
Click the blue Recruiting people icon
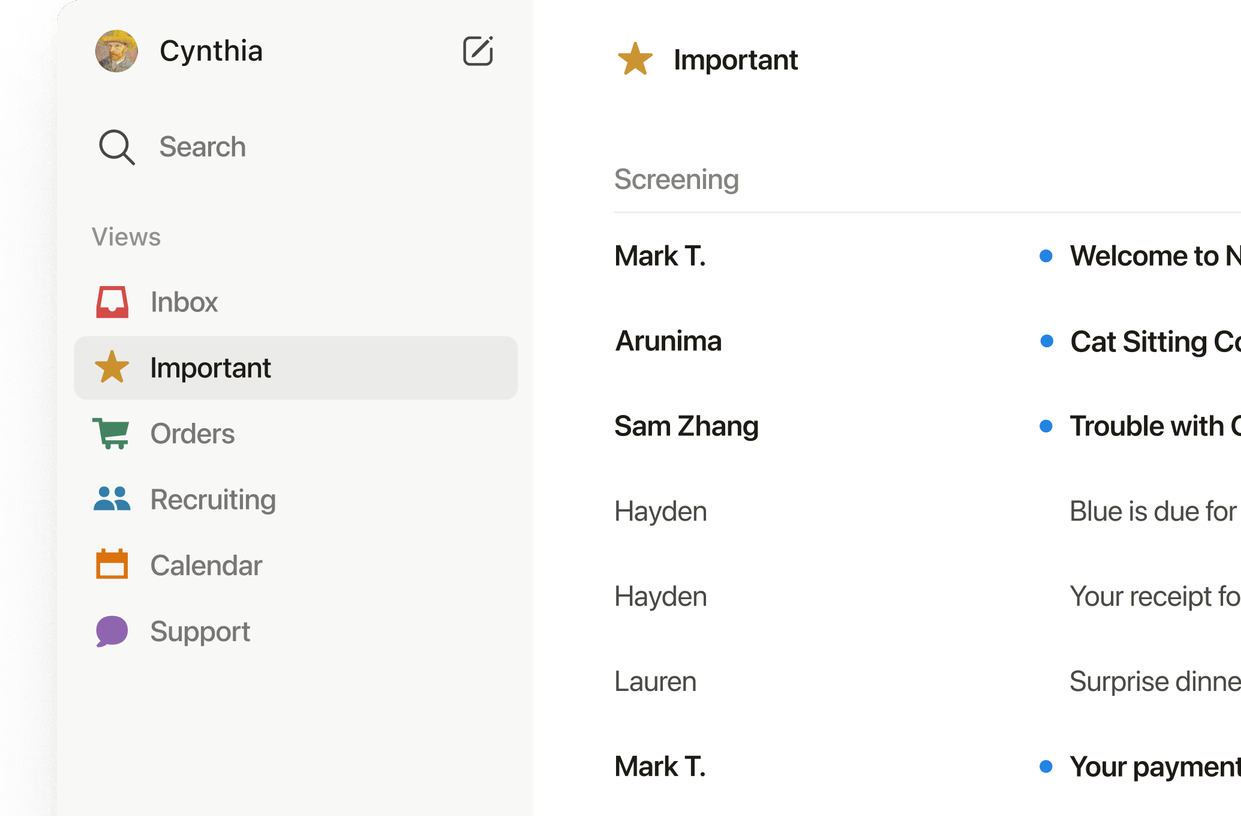pos(112,499)
